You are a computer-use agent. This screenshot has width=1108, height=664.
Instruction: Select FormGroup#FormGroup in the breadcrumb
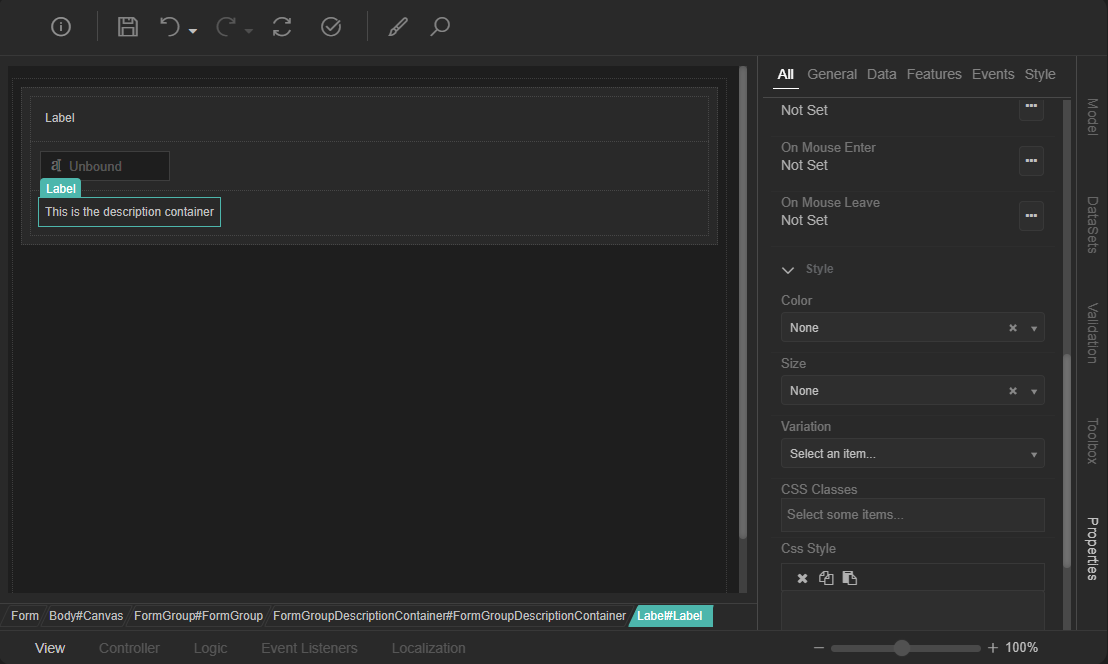coord(198,616)
